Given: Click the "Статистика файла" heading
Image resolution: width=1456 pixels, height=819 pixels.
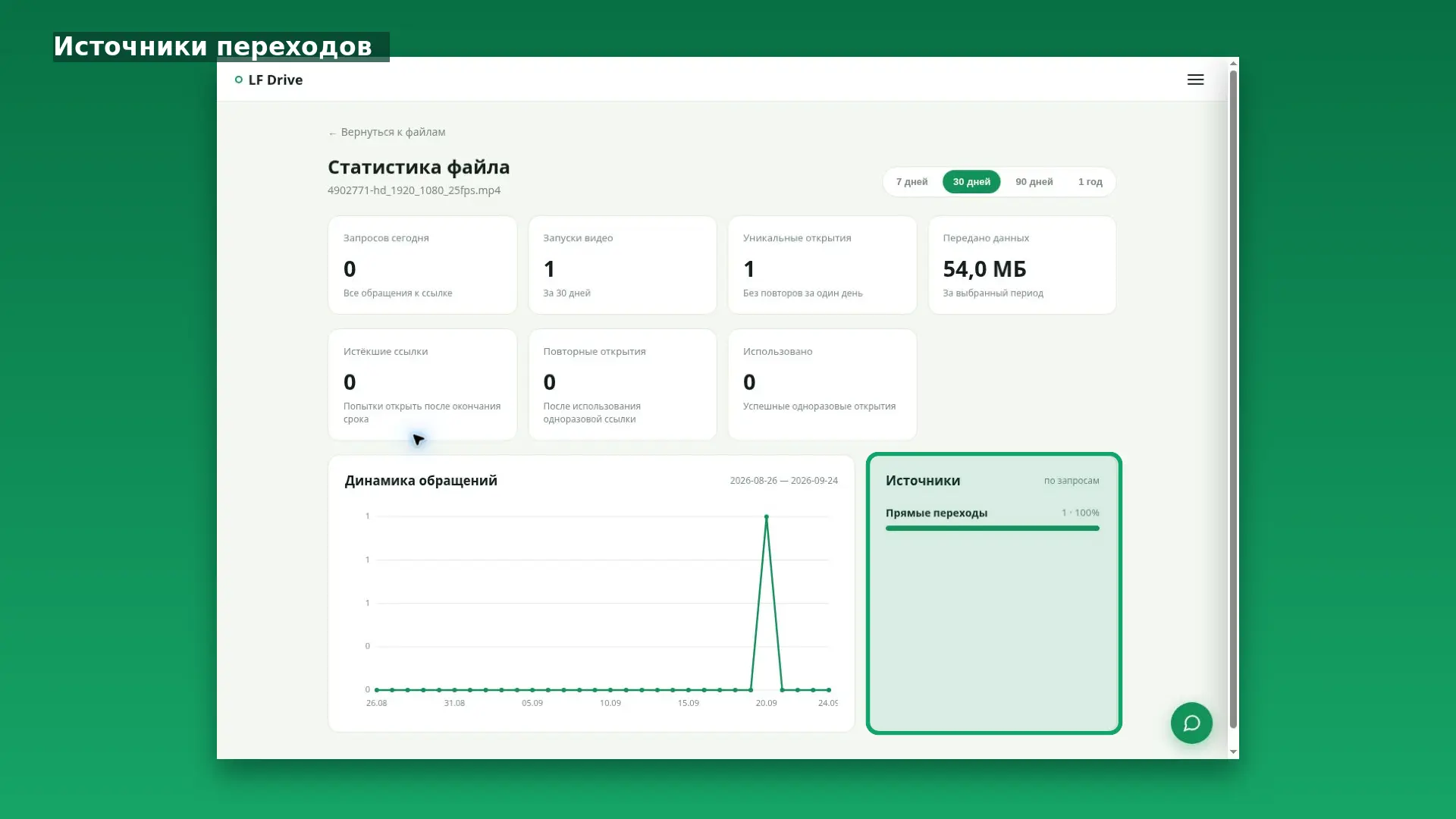Looking at the screenshot, I should 419,167.
